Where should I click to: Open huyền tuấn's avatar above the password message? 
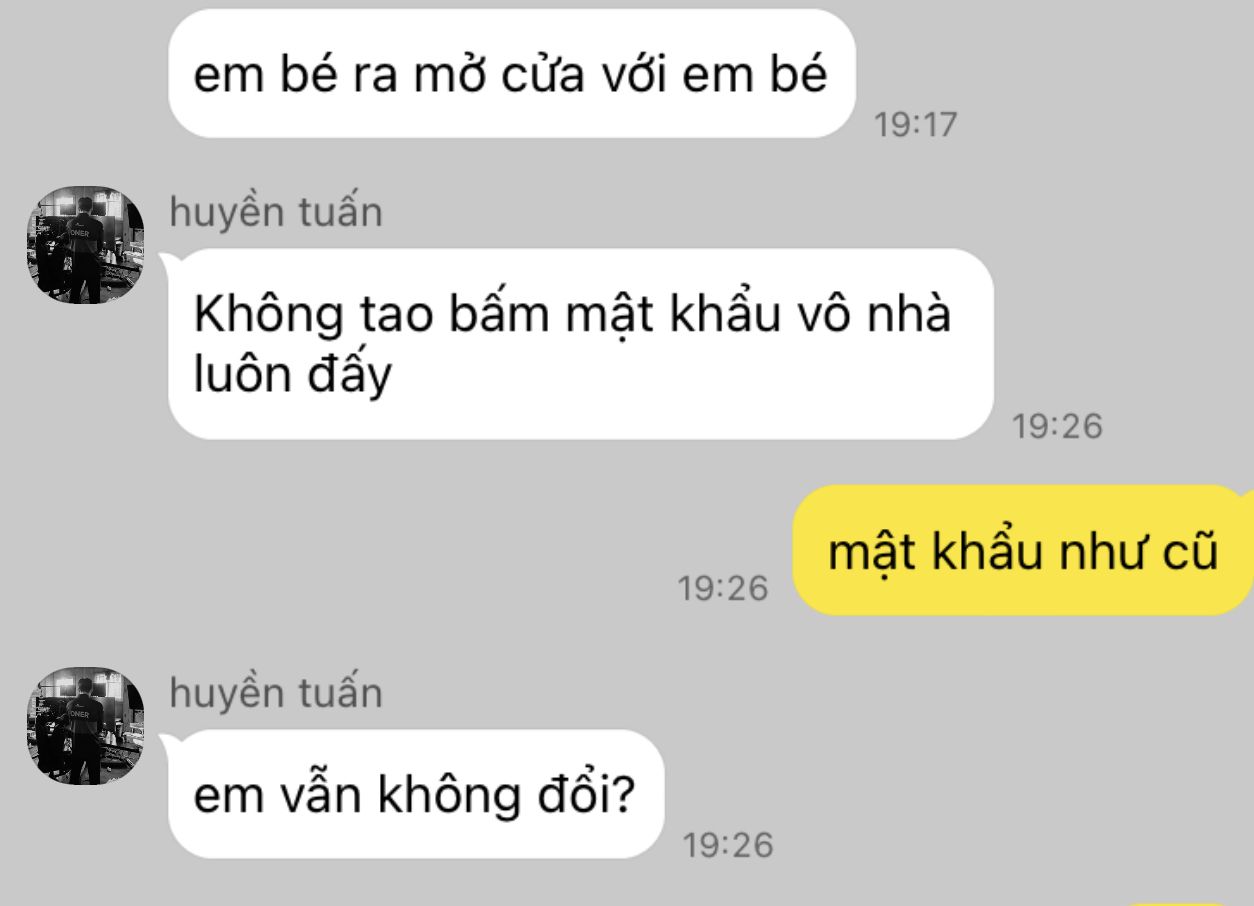[x=85, y=245]
